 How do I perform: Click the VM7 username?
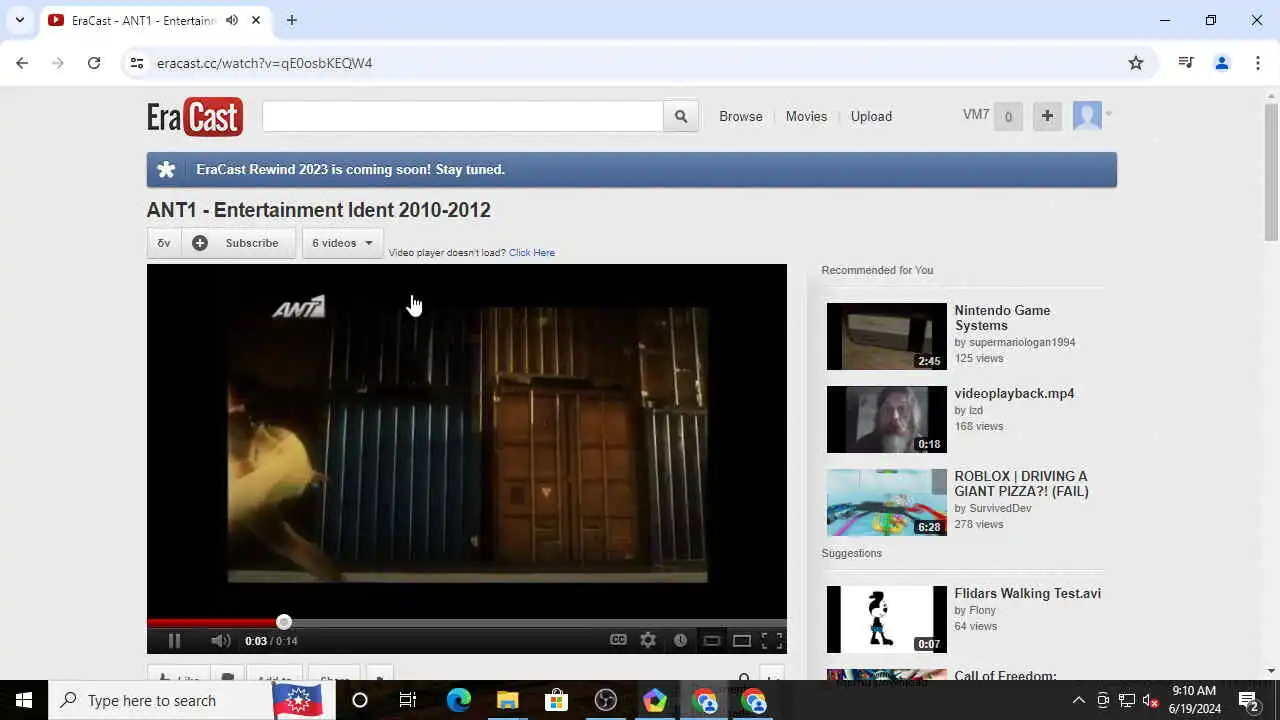click(976, 115)
